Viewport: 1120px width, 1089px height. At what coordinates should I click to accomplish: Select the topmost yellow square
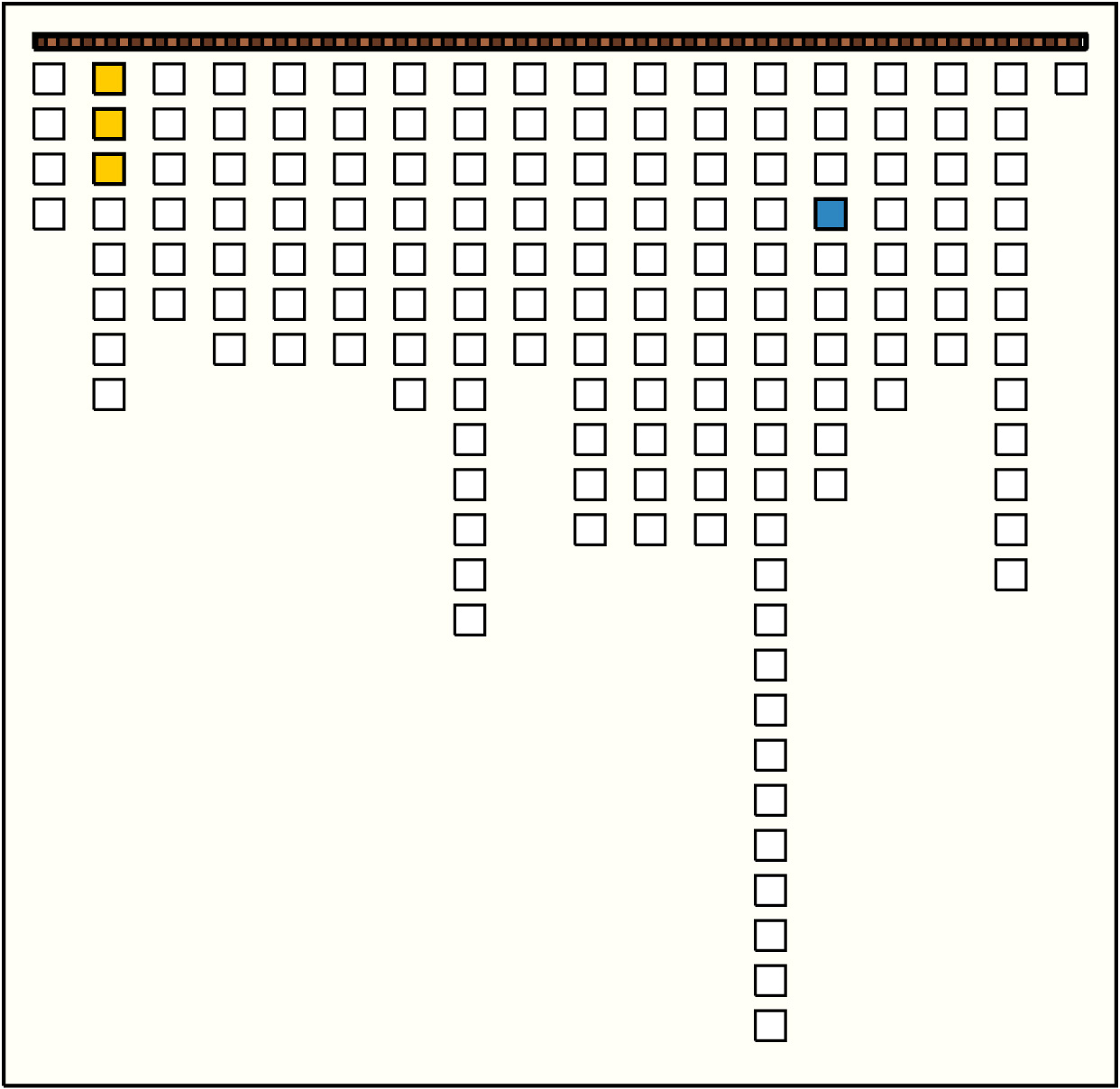tap(109, 79)
